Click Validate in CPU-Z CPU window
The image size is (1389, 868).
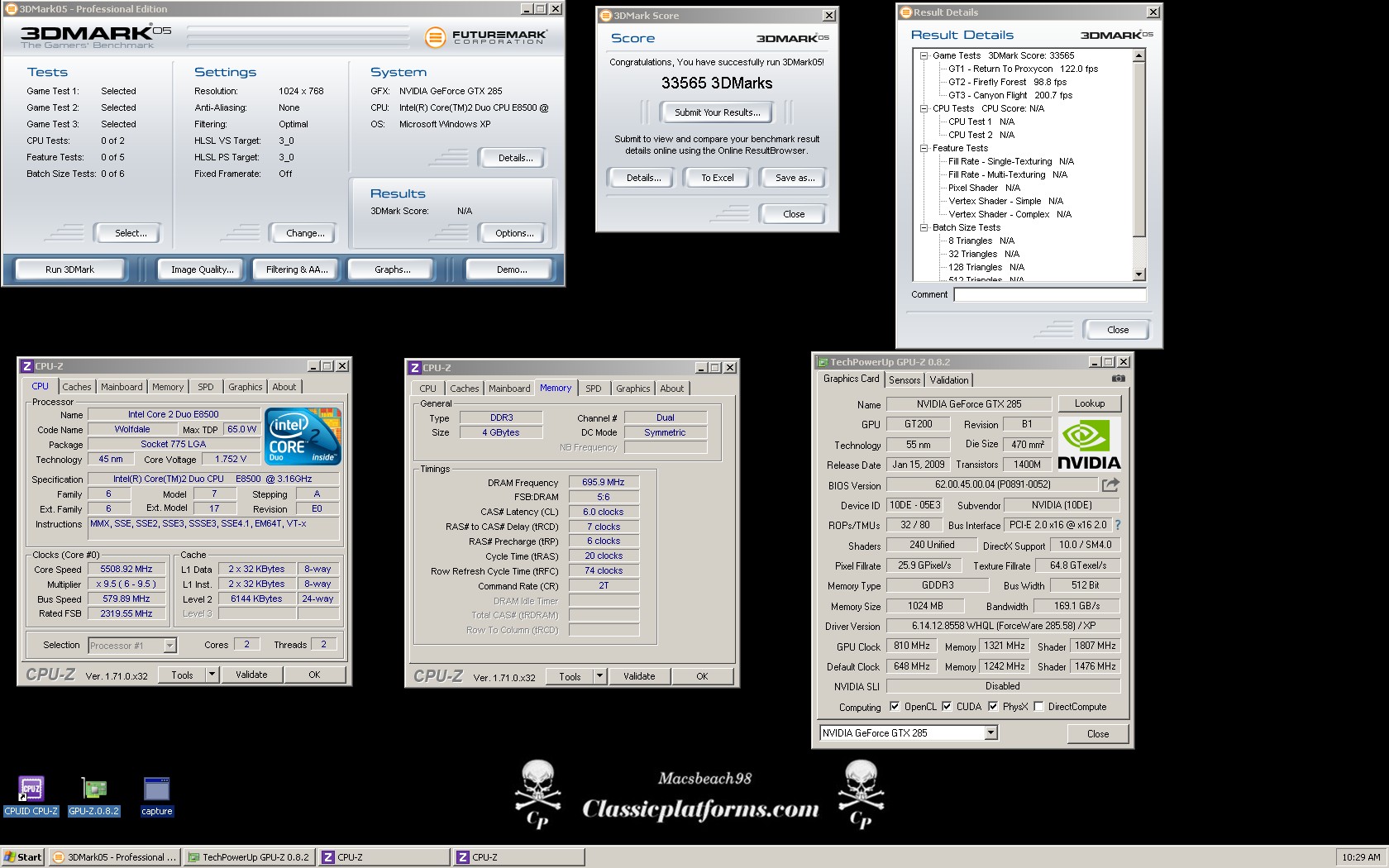click(251, 675)
